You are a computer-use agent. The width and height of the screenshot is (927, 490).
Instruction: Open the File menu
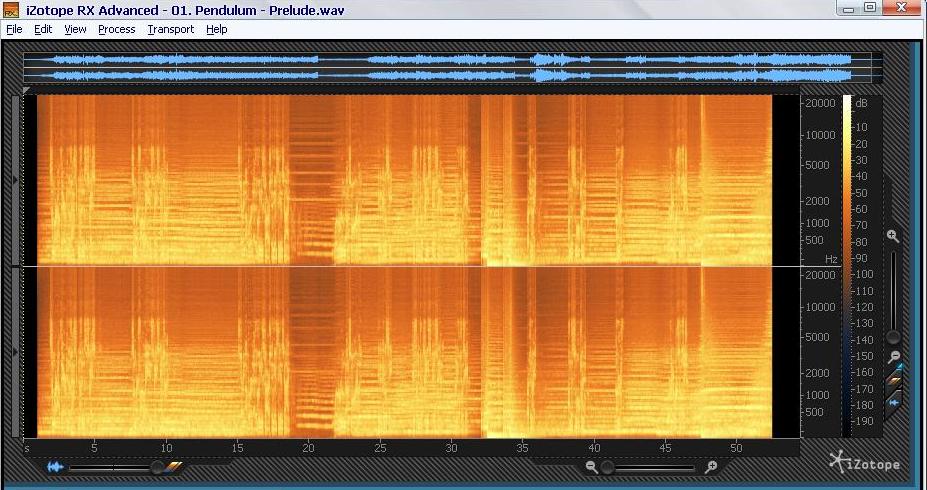pos(14,29)
